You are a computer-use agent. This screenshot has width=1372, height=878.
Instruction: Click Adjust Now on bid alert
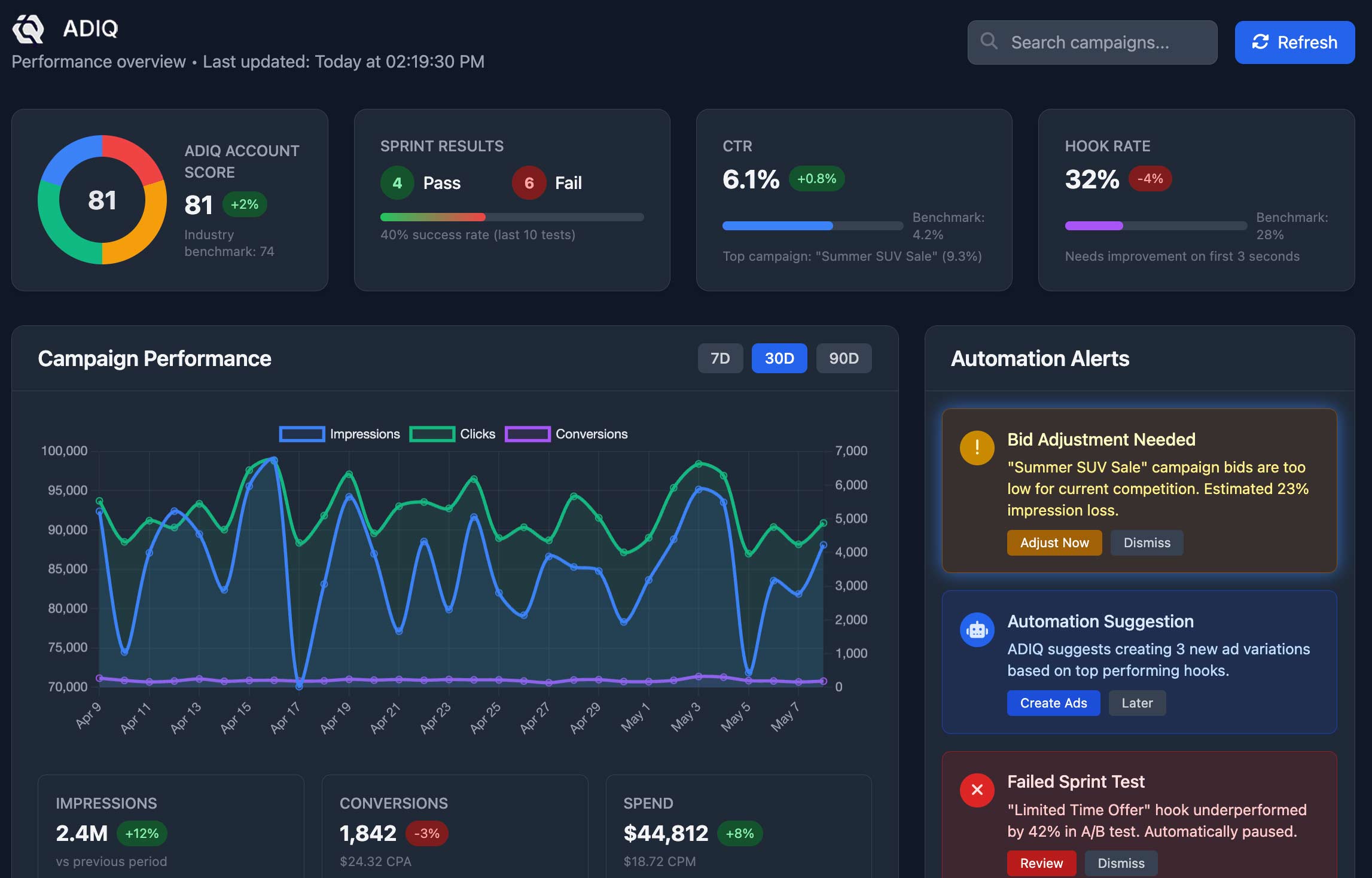[1054, 542]
